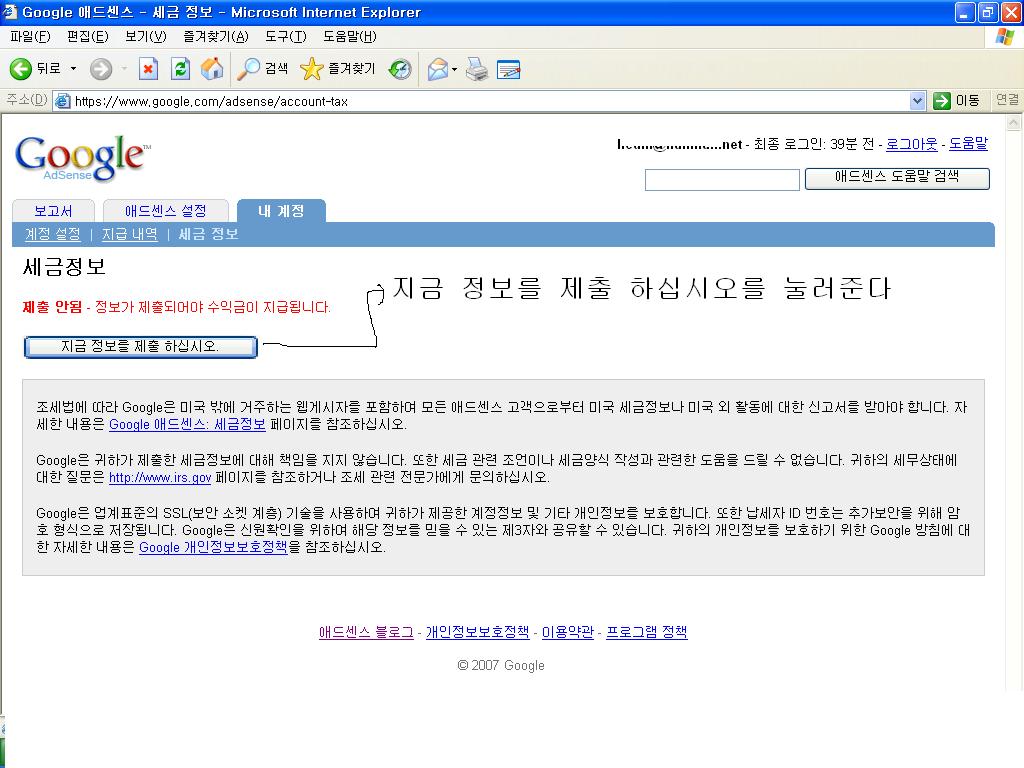Open the 이용약관 footer link
Viewport: 1024px width, 768px height.
click(x=568, y=632)
